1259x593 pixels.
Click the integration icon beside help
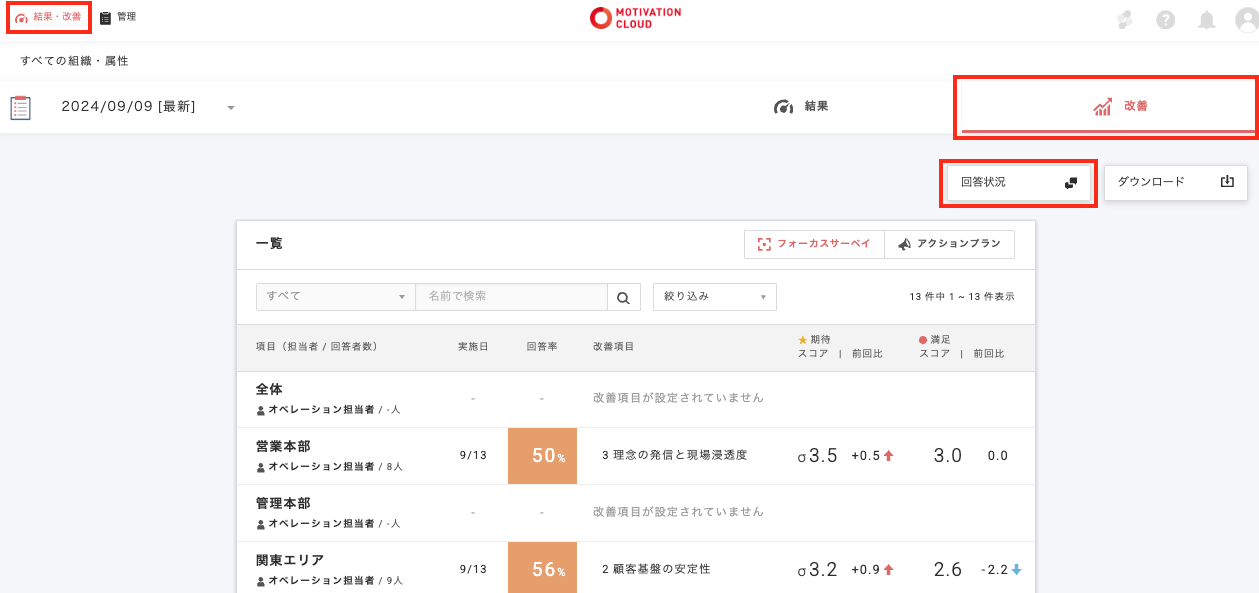(x=1125, y=20)
